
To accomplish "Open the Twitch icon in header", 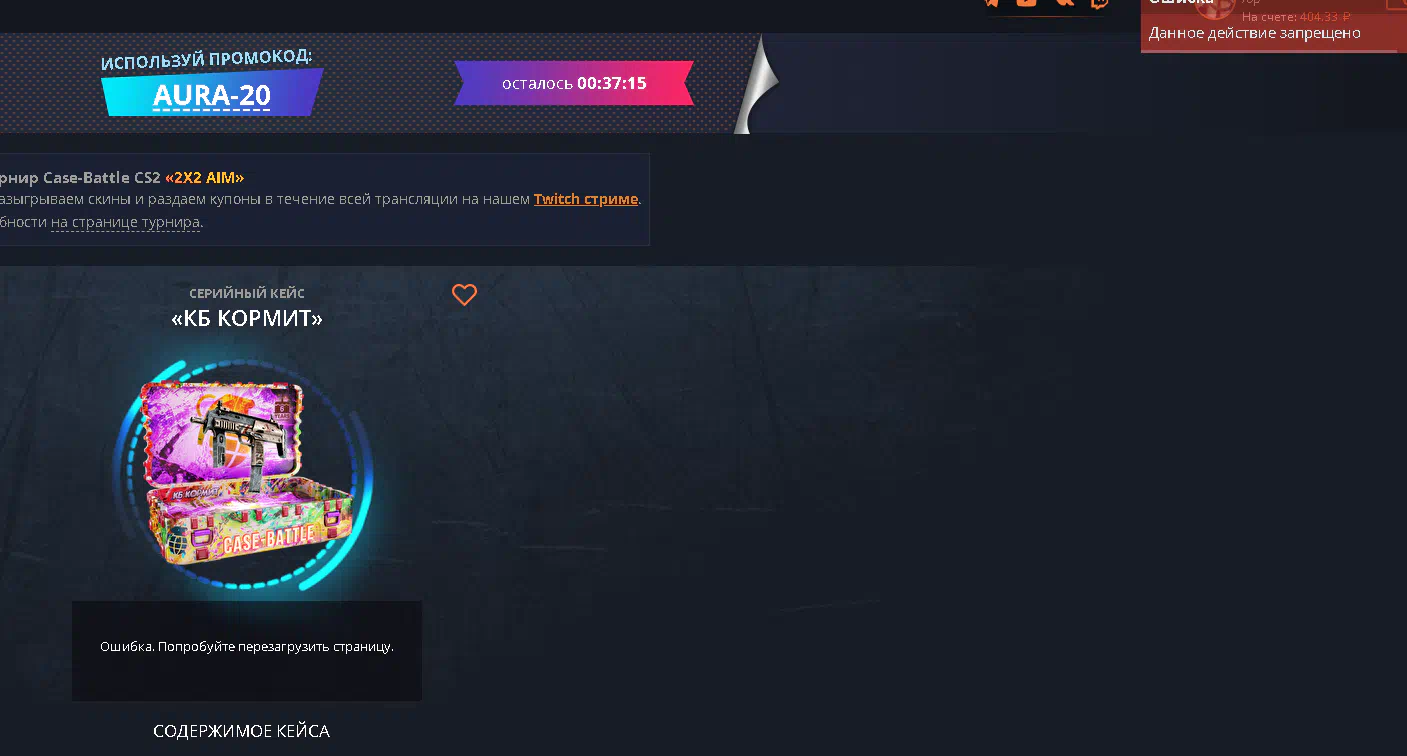I will 1099,3.
